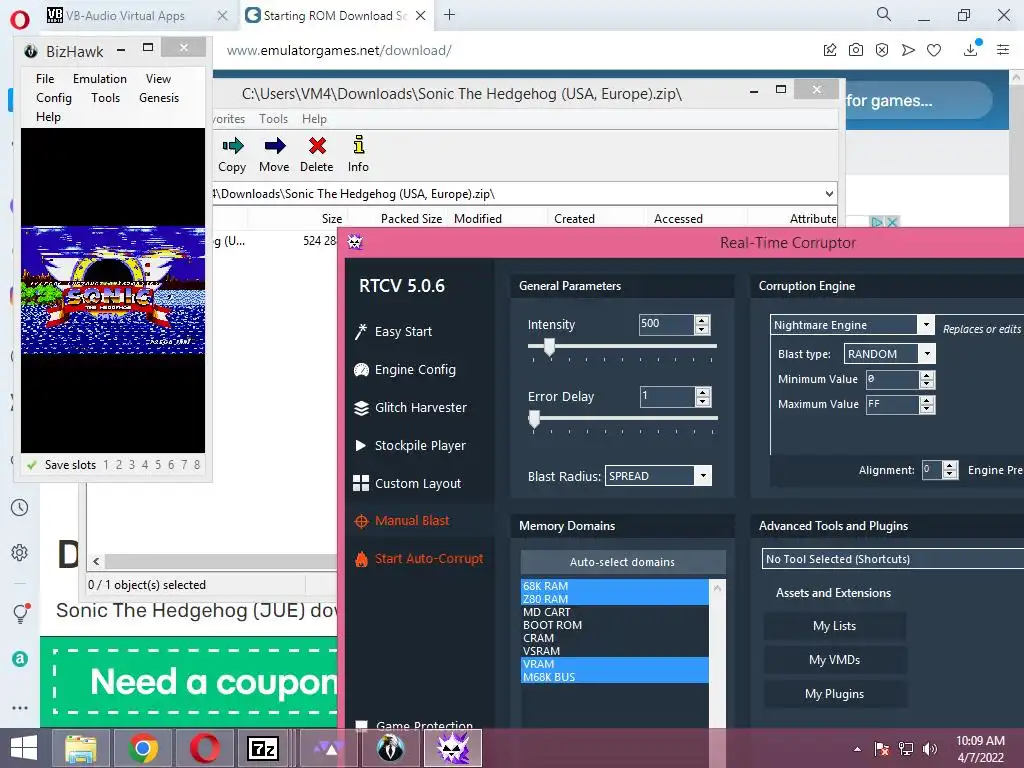The height and width of the screenshot is (768, 1024).
Task: Open My VMDs button
Action: (x=834, y=660)
